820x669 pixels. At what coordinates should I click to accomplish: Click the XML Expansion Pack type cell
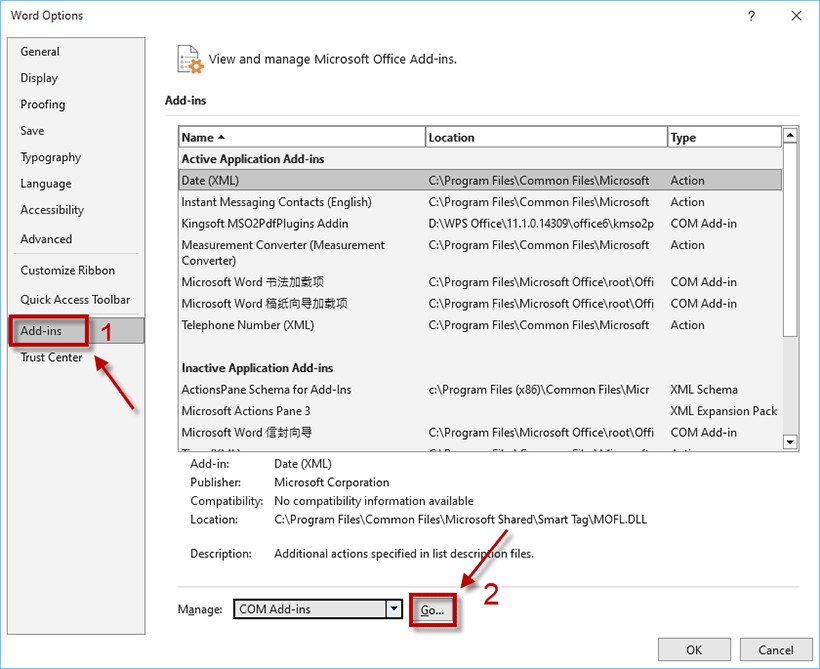(x=723, y=411)
